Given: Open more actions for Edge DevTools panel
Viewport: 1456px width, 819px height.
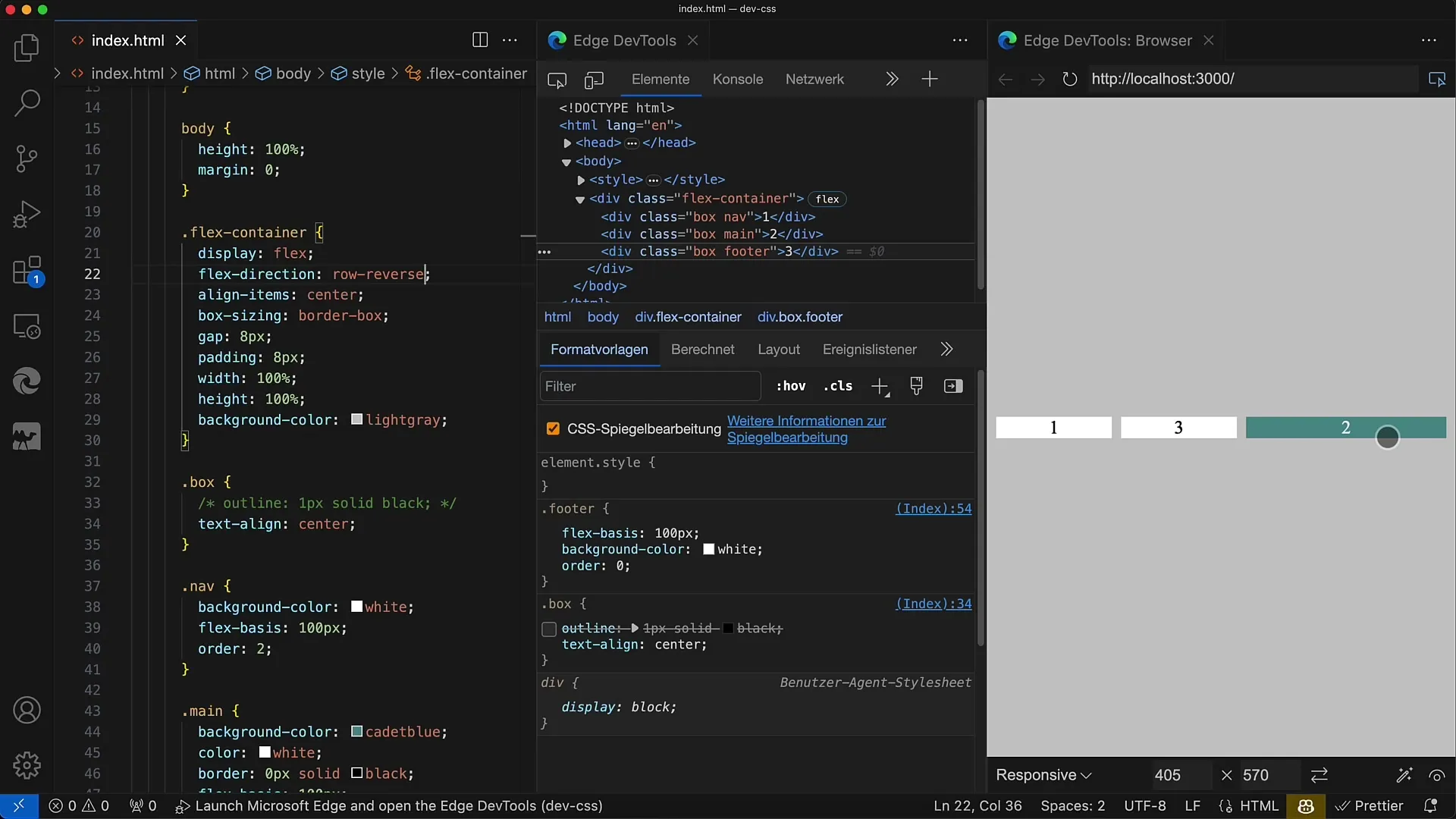Looking at the screenshot, I should [960, 40].
